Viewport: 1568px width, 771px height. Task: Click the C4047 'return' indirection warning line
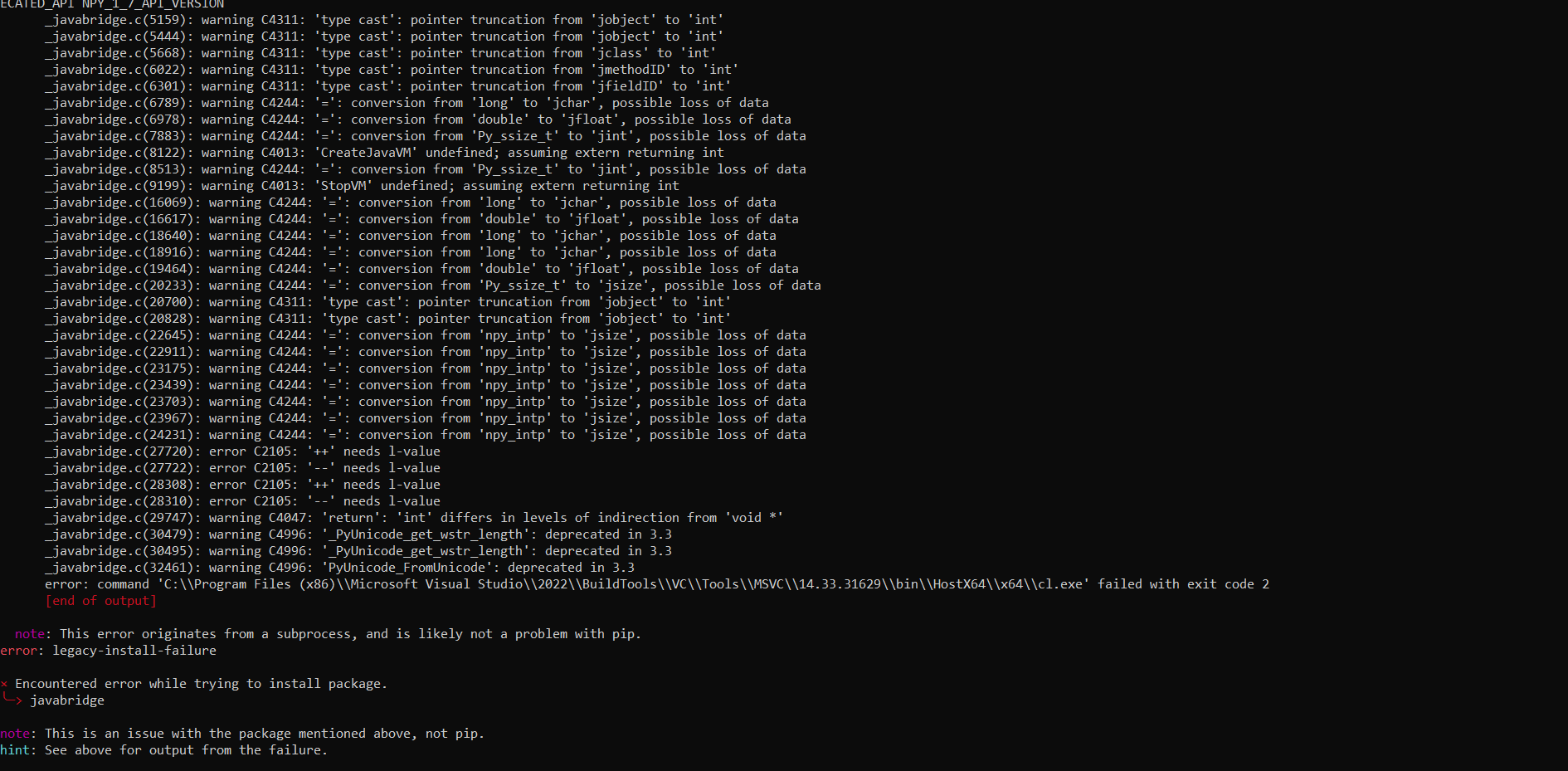[x=414, y=518]
